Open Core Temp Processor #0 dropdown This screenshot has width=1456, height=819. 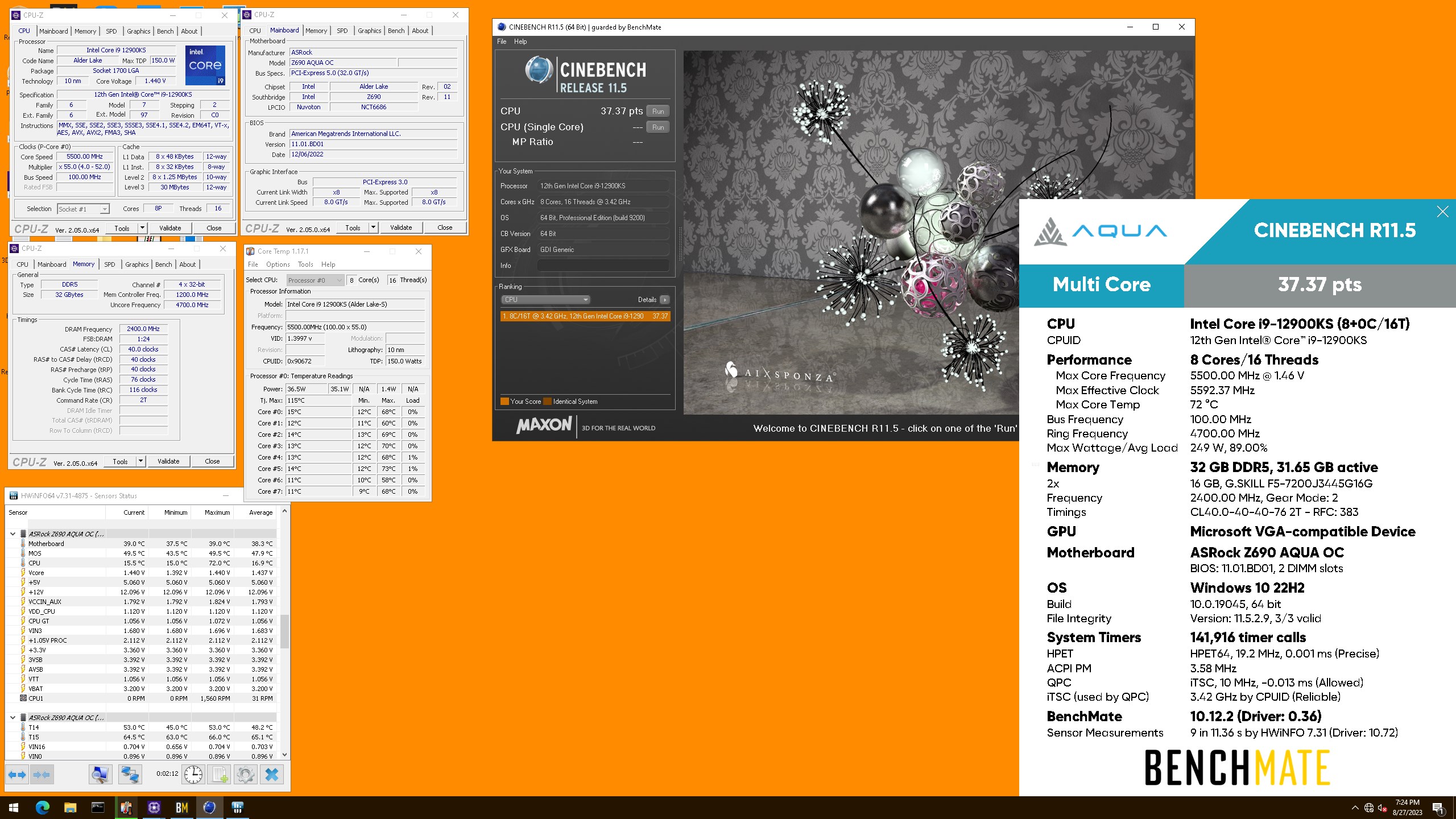(x=315, y=280)
